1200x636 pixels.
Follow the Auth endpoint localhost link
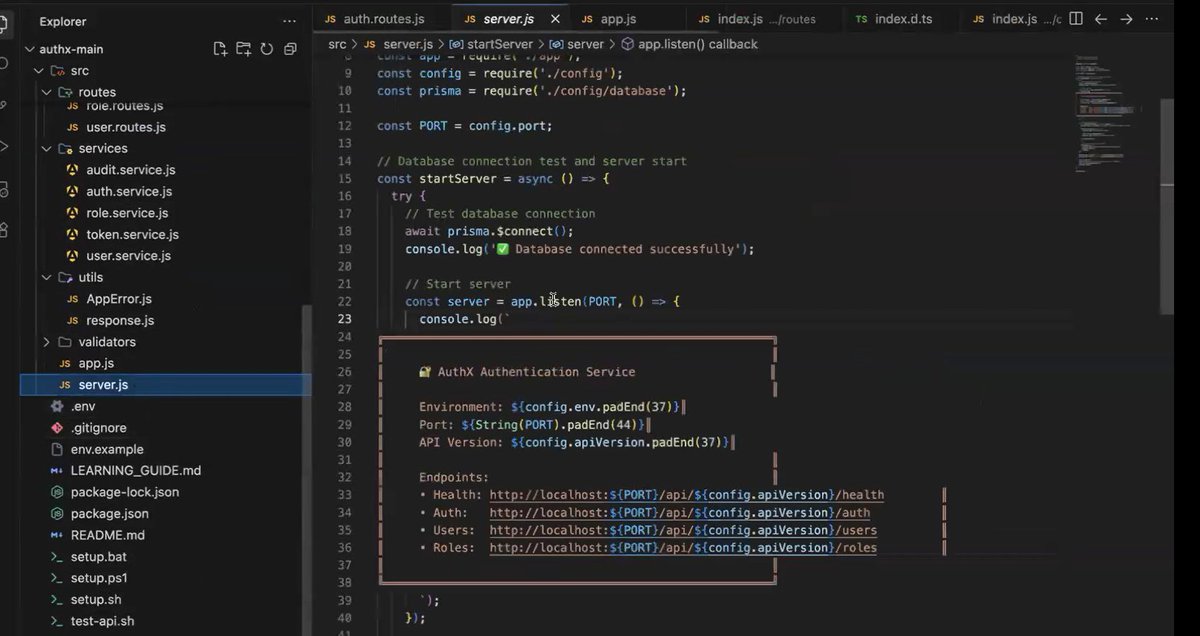click(x=679, y=513)
